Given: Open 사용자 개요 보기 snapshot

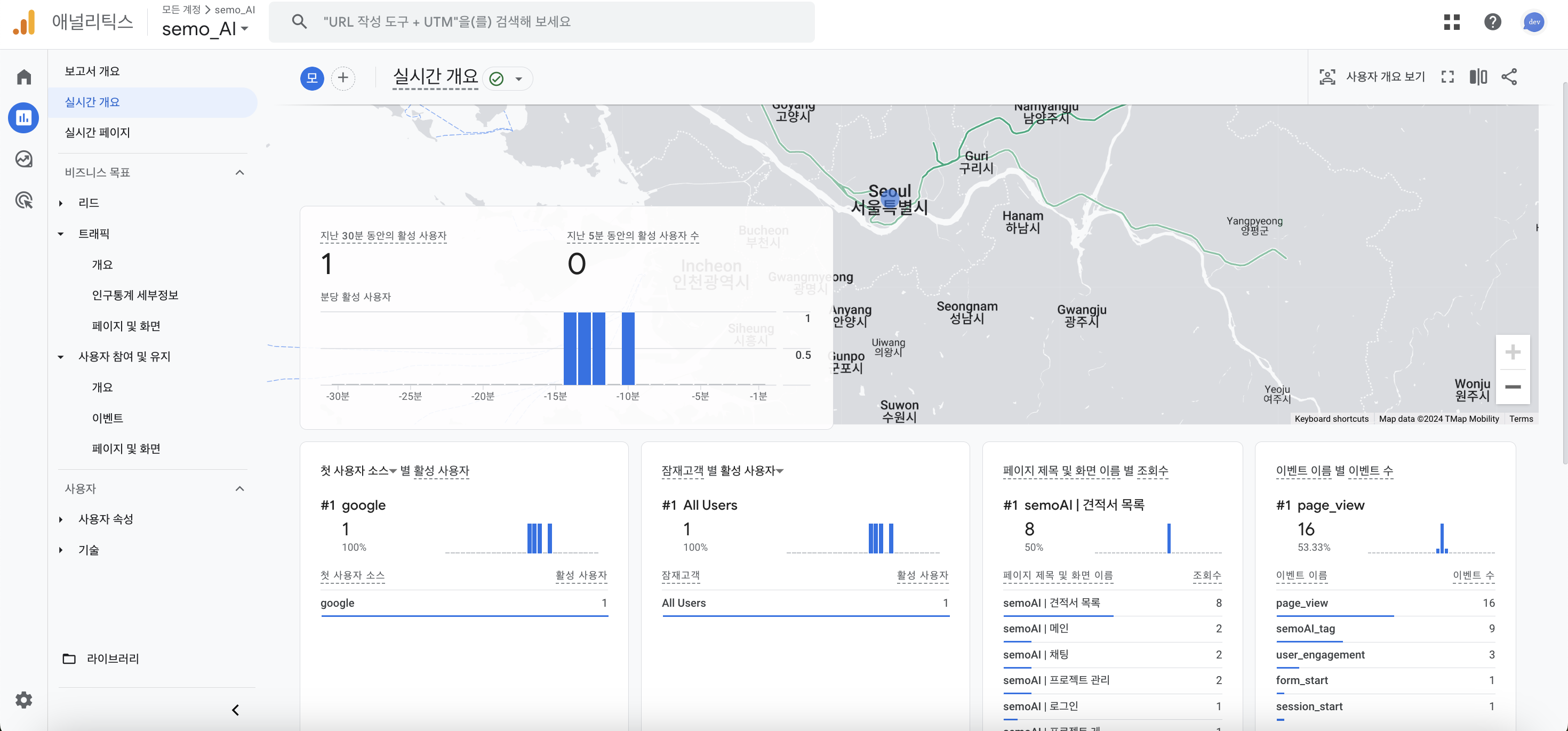Looking at the screenshot, I should 1372,77.
